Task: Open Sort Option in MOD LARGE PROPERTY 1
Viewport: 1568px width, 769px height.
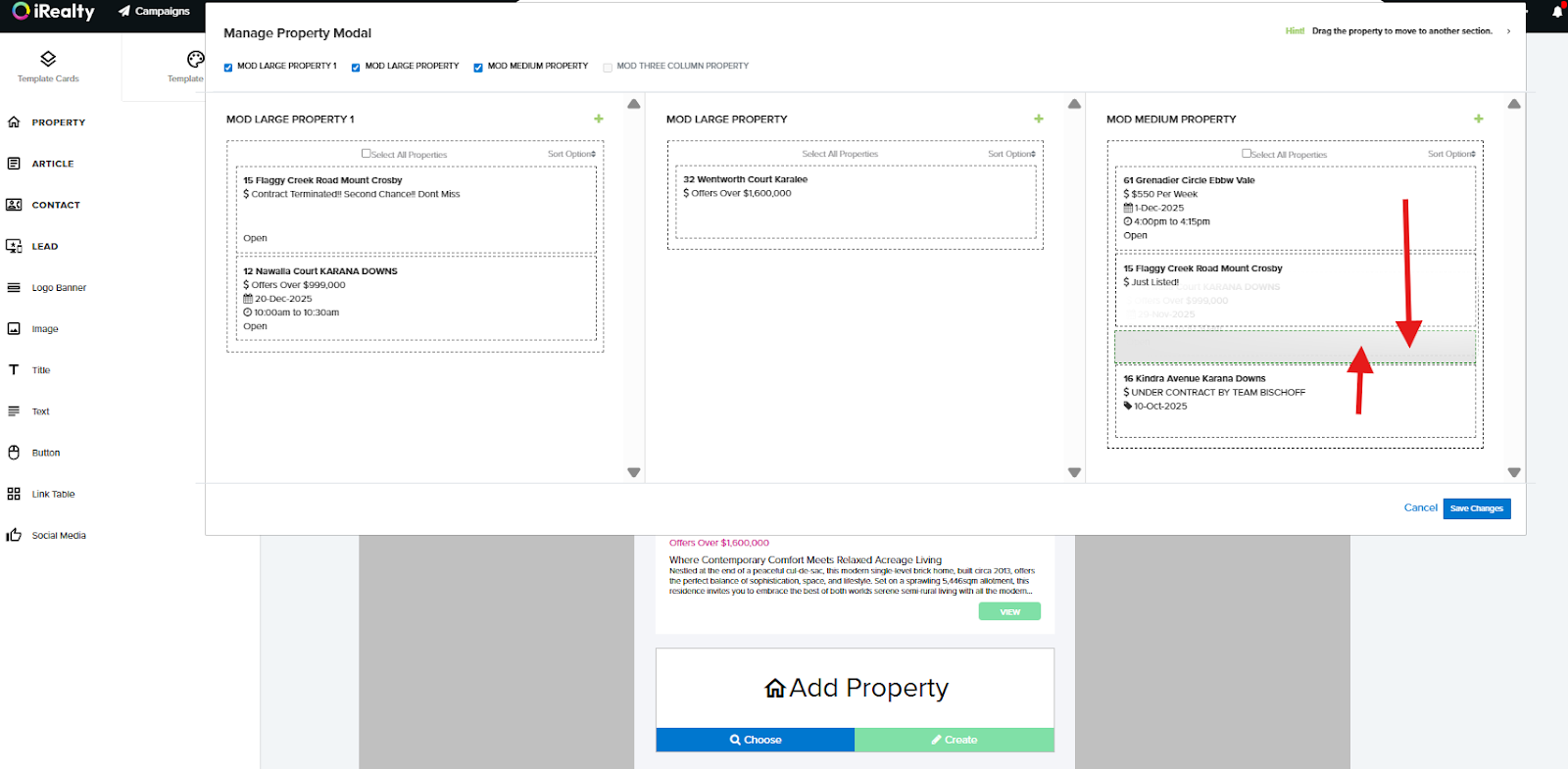Action: [x=571, y=154]
